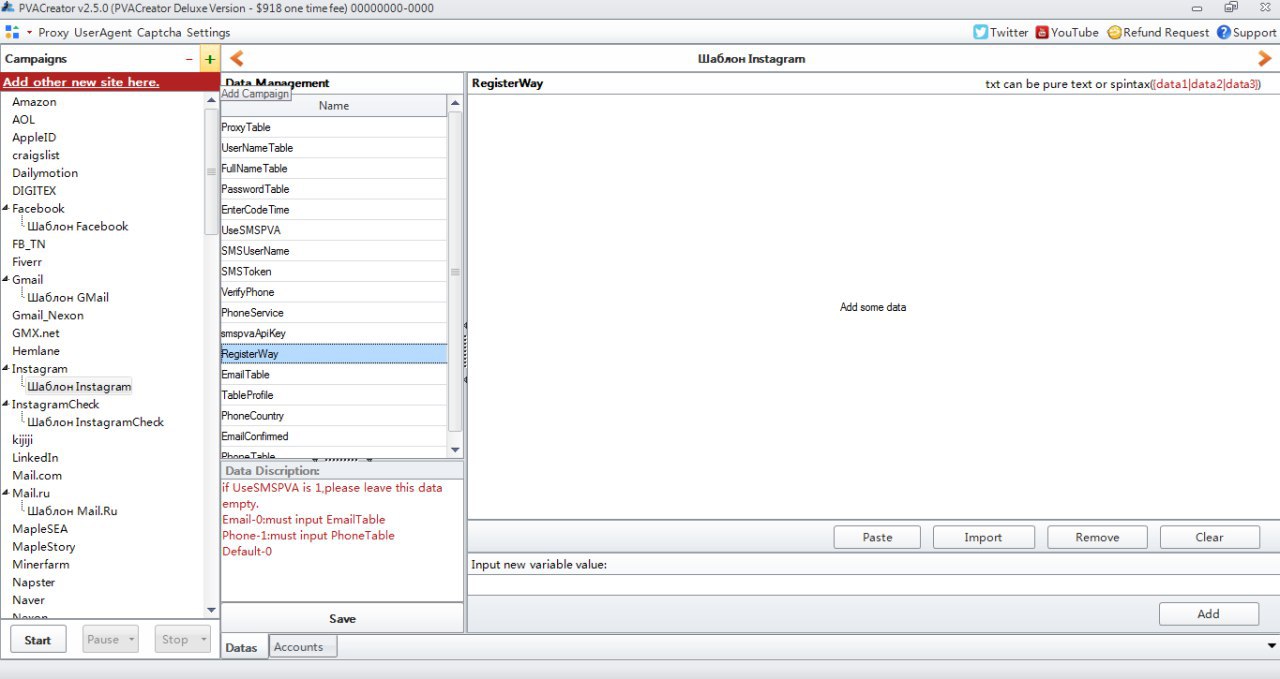Click the orange right arrow navigation icon
Viewport: 1280px width, 679px height.
tap(1265, 58)
